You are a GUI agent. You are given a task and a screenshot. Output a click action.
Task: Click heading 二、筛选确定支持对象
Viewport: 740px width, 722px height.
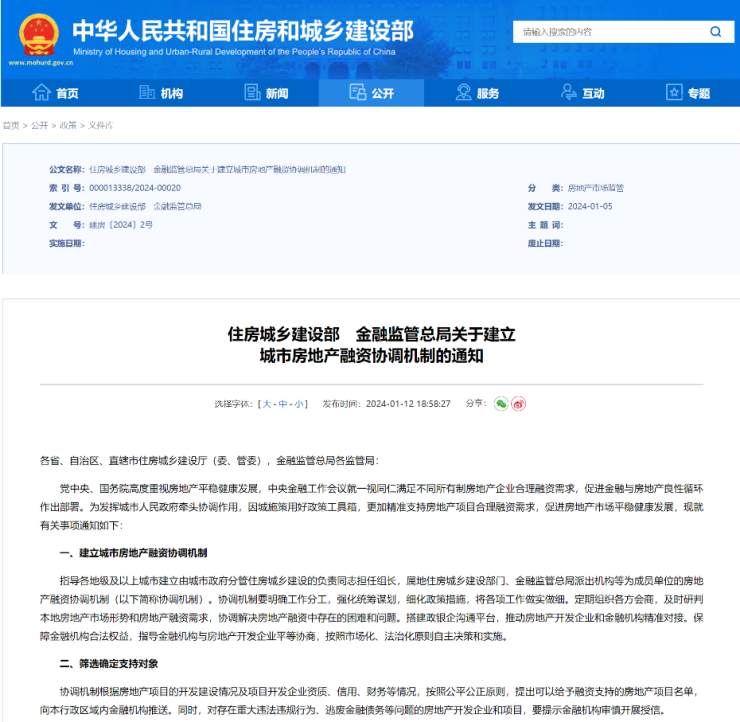[109, 664]
